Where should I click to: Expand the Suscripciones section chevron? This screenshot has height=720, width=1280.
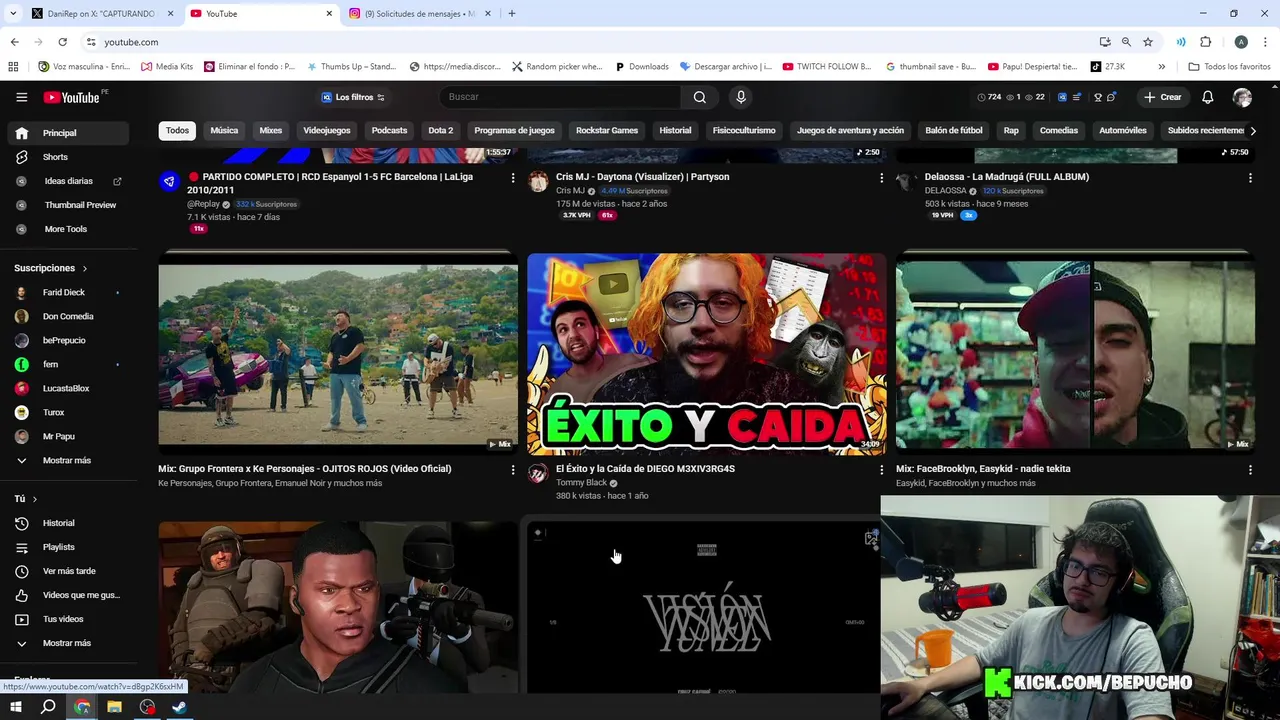[85, 268]
